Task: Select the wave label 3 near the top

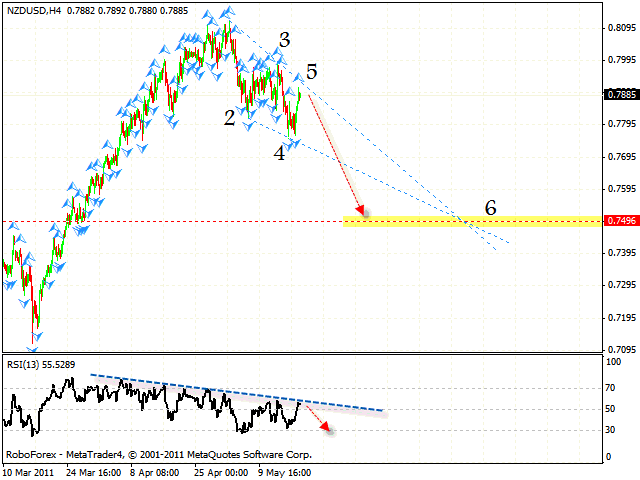Action: coord(284,40)
